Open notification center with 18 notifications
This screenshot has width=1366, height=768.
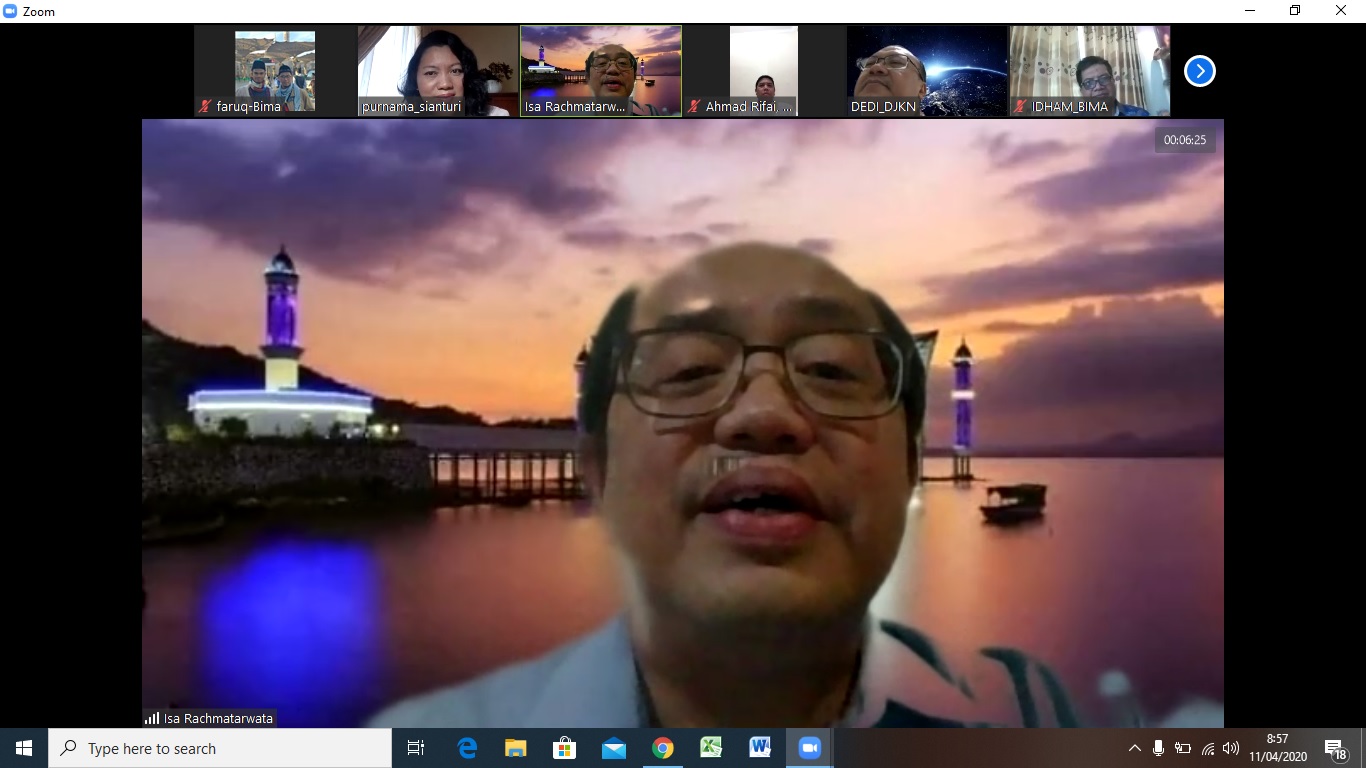point(1335,749)
